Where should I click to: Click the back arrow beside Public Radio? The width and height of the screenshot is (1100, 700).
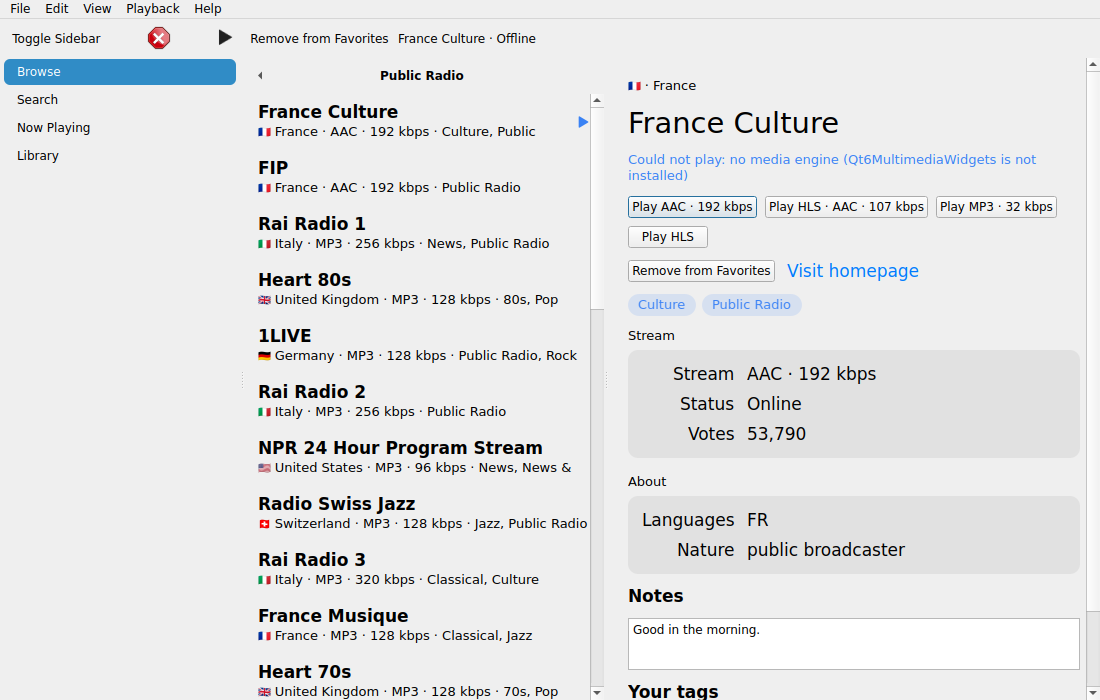(260, 76)
